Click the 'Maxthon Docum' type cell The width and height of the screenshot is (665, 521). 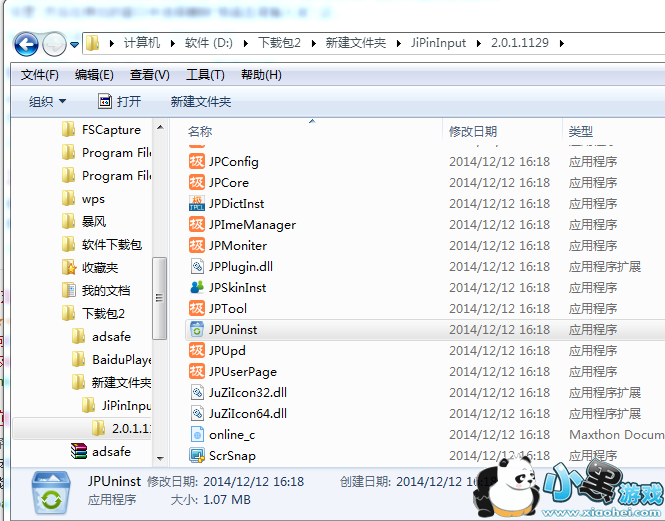[617, 434]
